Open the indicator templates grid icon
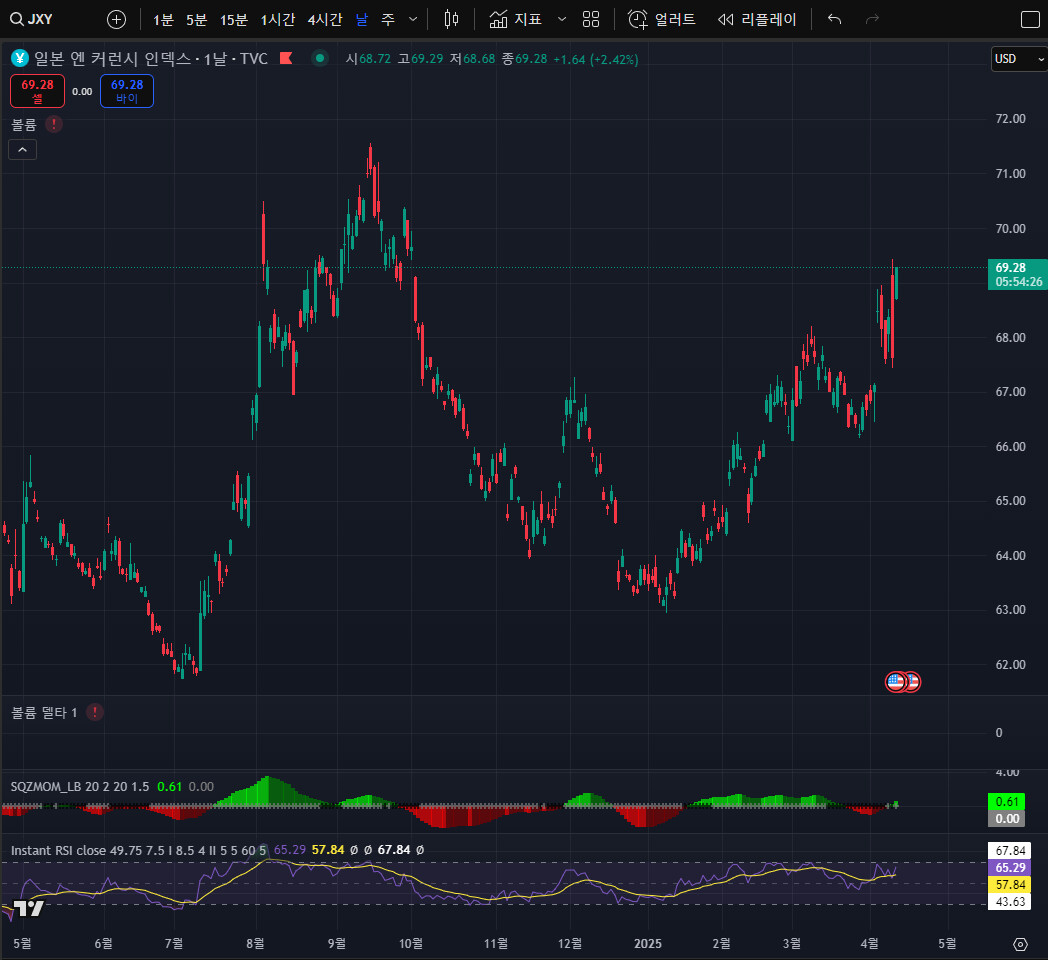Viewport: 1048px width, 960px height. pos(591,19)
